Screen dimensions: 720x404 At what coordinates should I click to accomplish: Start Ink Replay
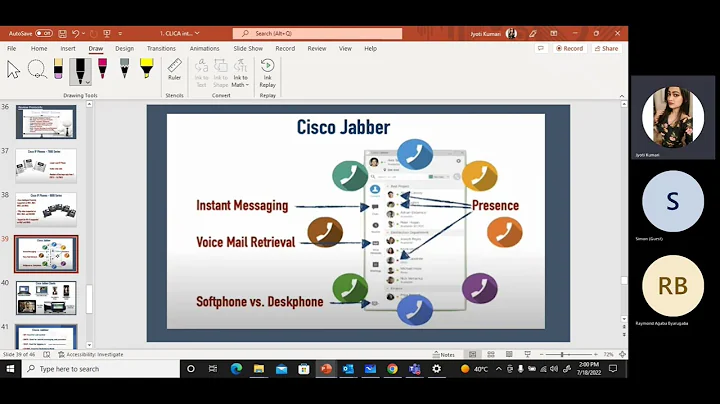267,73
